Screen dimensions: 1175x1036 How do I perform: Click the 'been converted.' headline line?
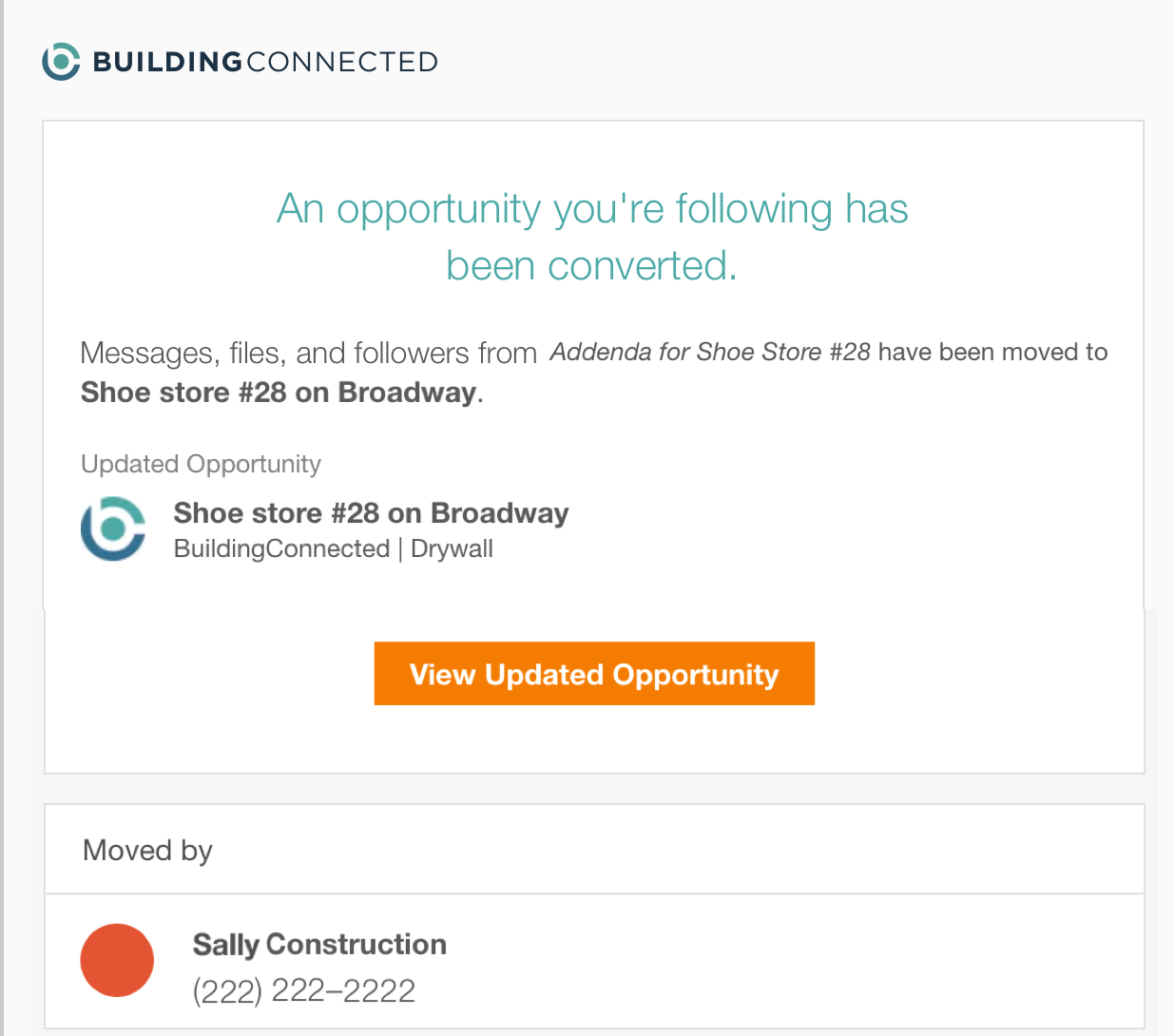pyautogui.click(x=592, y=266)
